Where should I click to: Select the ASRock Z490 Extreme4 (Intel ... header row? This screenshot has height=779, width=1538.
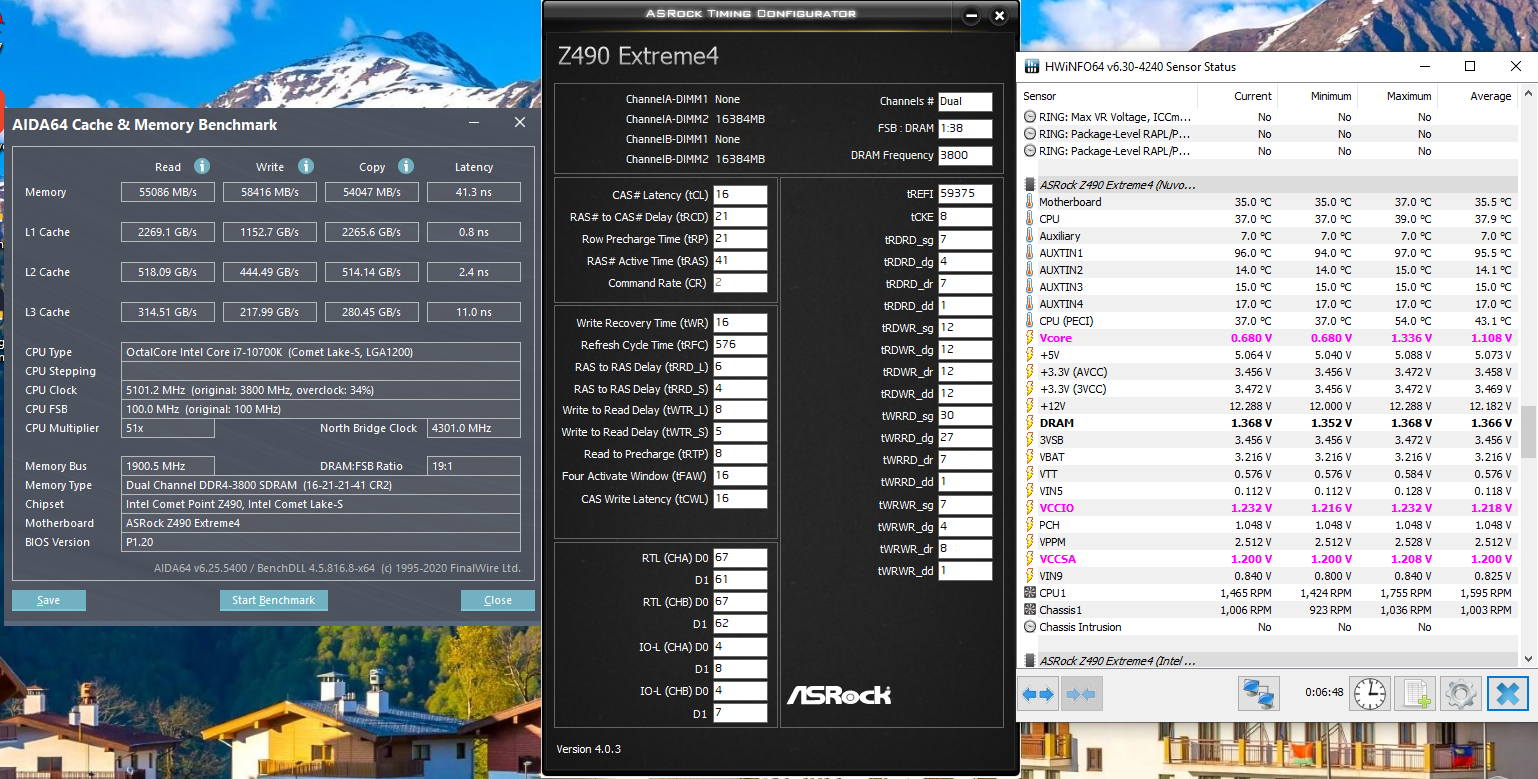1269,661
